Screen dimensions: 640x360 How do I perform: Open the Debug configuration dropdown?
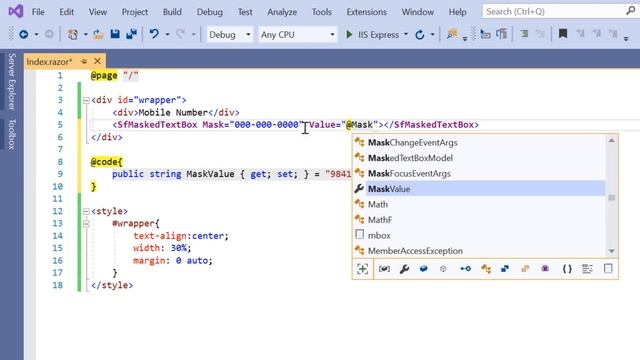(x=230, y=35)
